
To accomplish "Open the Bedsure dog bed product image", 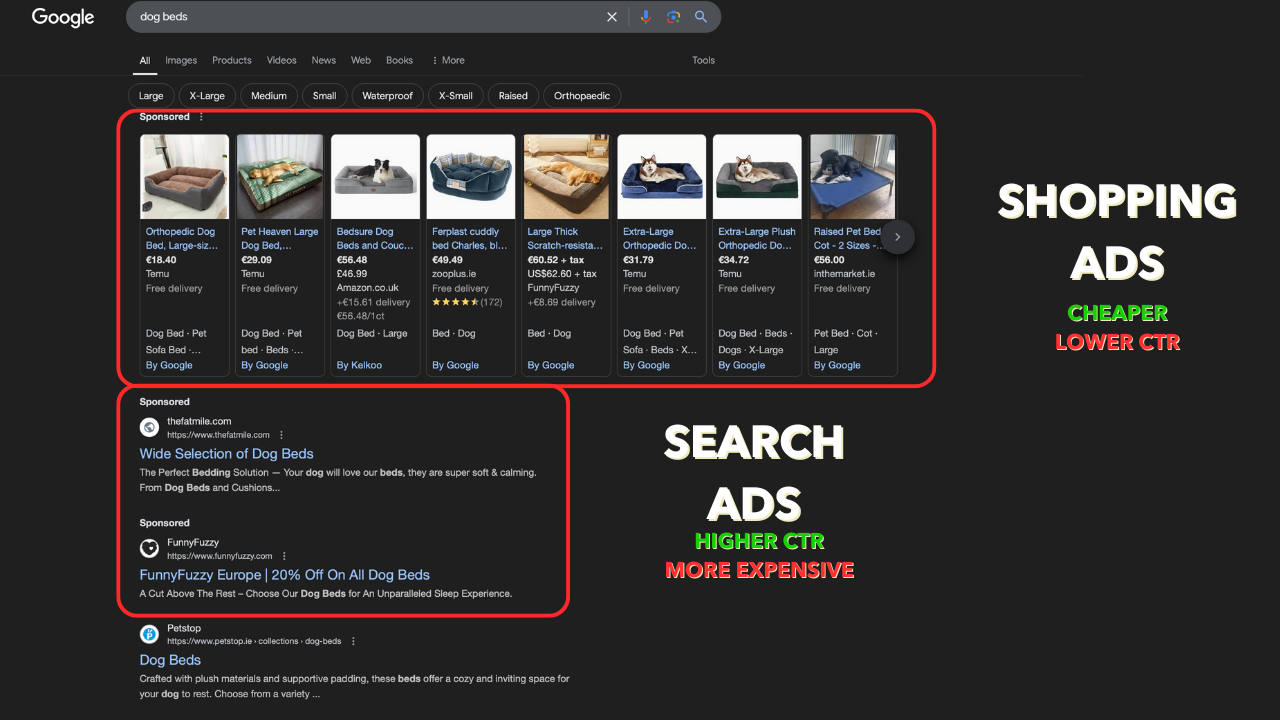I will click(x=375, y=177).
